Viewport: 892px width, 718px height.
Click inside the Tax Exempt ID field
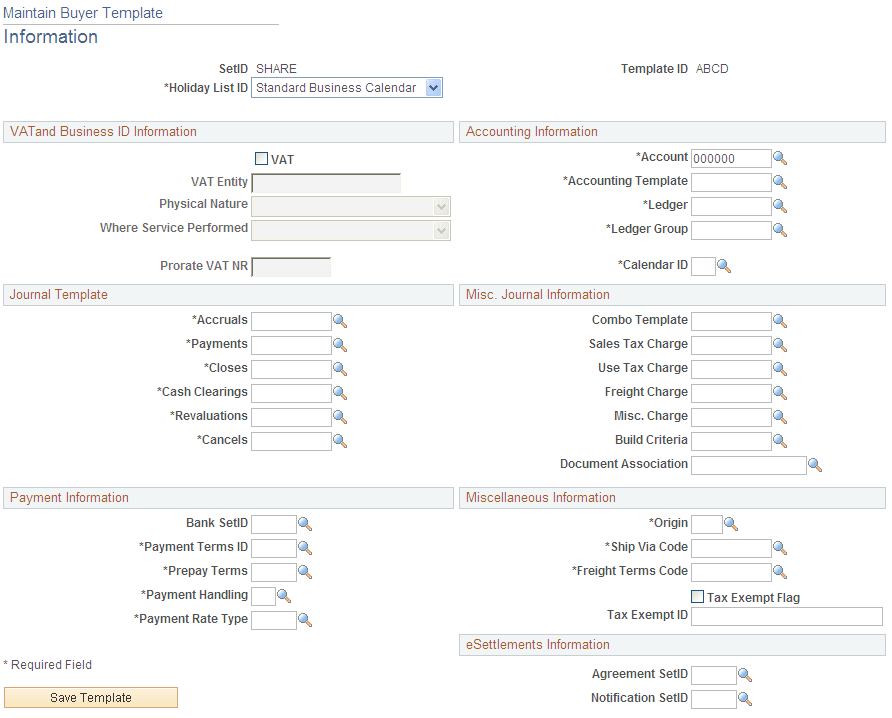tap(786, 616)
